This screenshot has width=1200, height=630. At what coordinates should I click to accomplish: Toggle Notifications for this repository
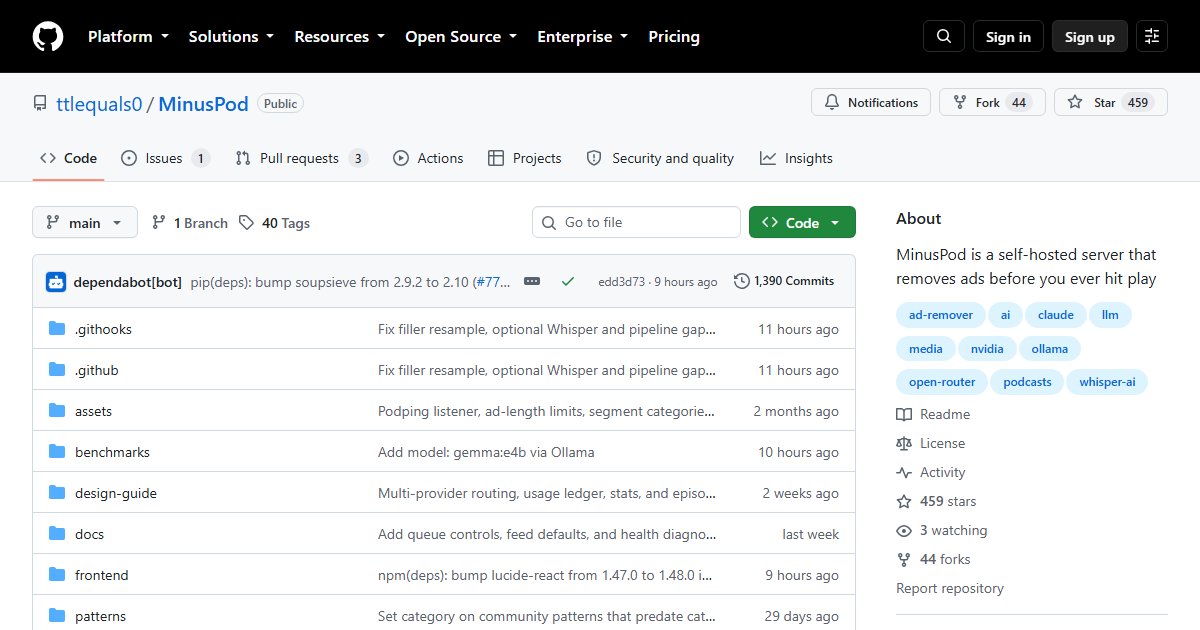871,102
